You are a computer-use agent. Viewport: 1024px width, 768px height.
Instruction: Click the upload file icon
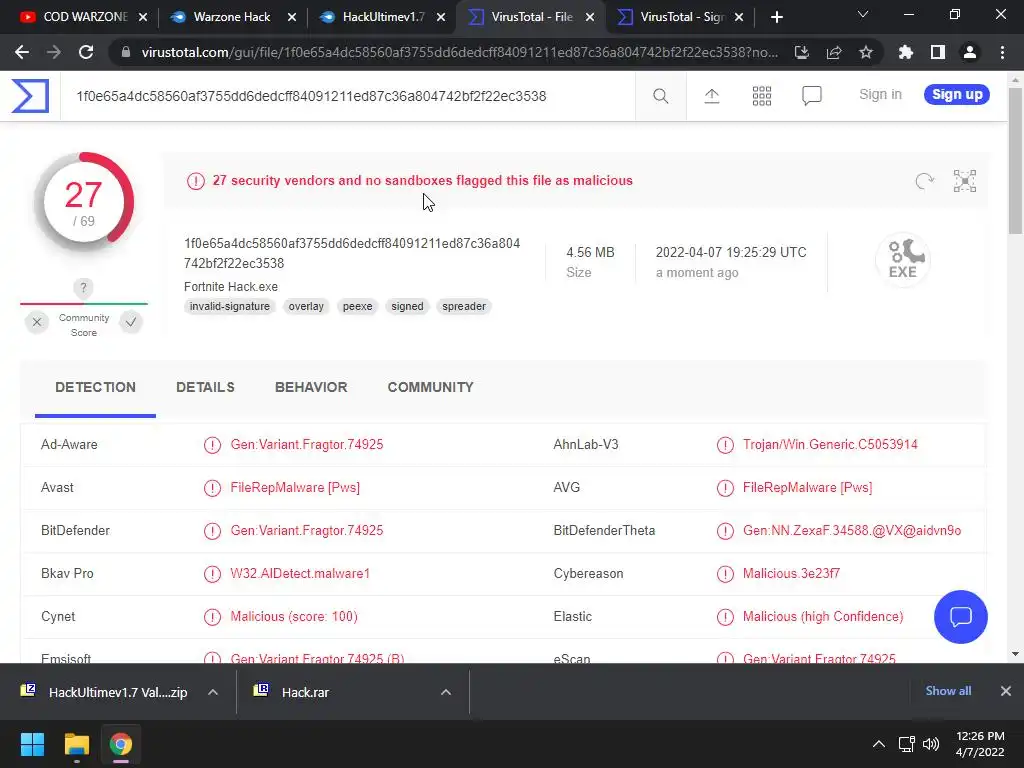(711, 96)
